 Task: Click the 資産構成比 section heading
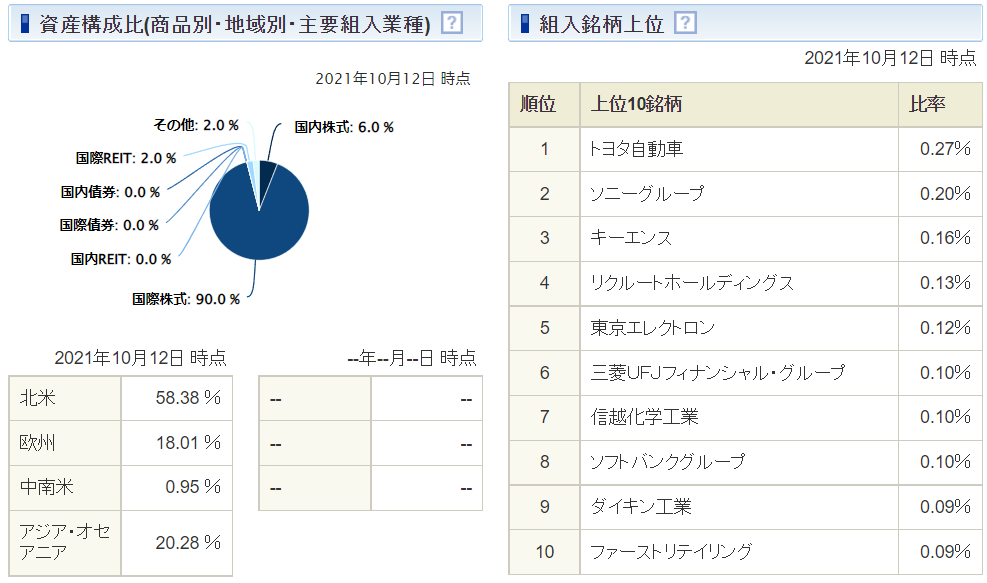pyautogui.click(x=234, y=24)
